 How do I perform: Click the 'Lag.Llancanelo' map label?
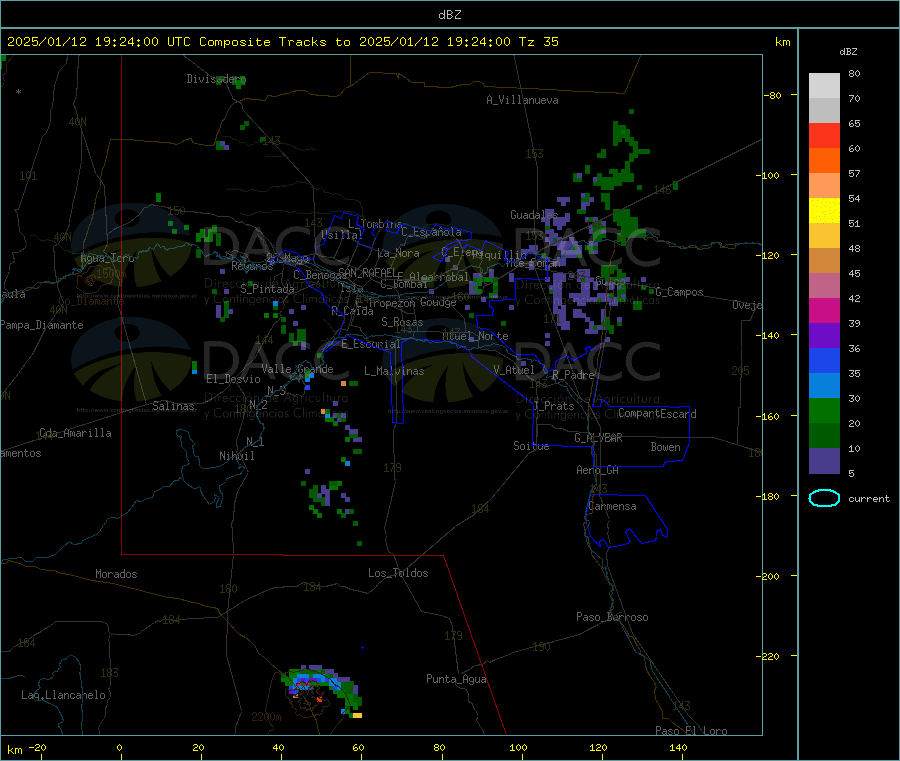point(64,695)
